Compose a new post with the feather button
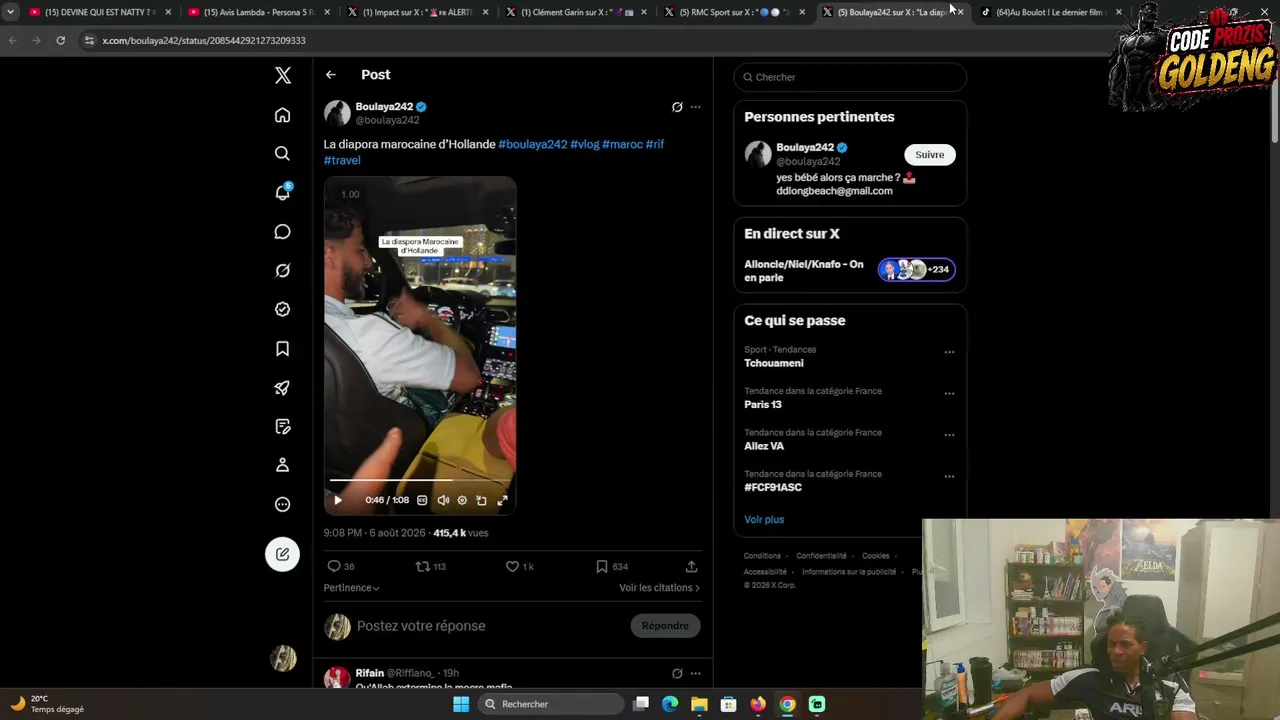Viewport: 1280px width, 720px height. point(283,554)
